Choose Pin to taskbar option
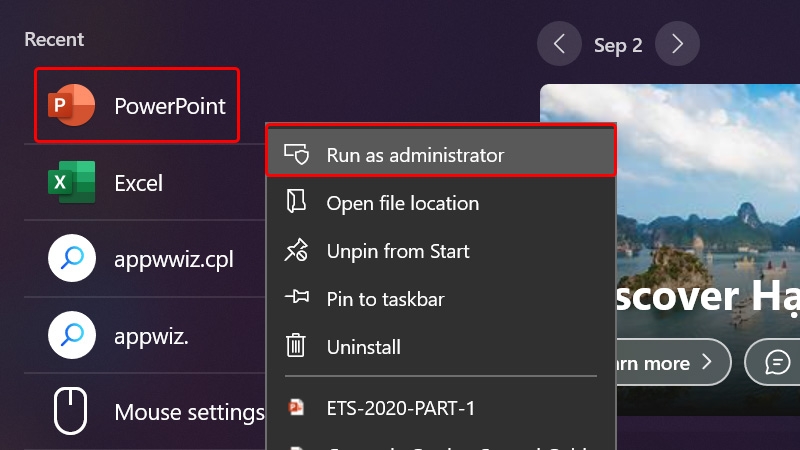 point(441,299)
